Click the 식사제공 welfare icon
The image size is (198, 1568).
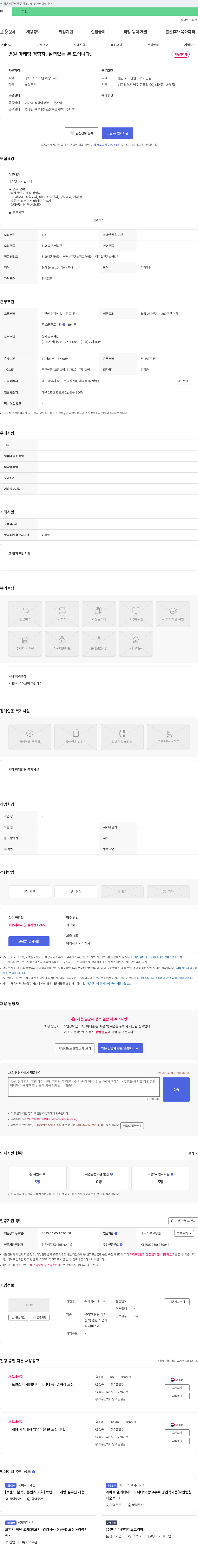point(136,643)
